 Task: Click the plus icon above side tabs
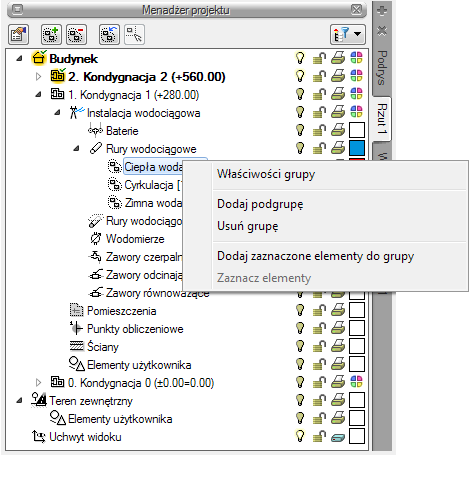point(382,11)
